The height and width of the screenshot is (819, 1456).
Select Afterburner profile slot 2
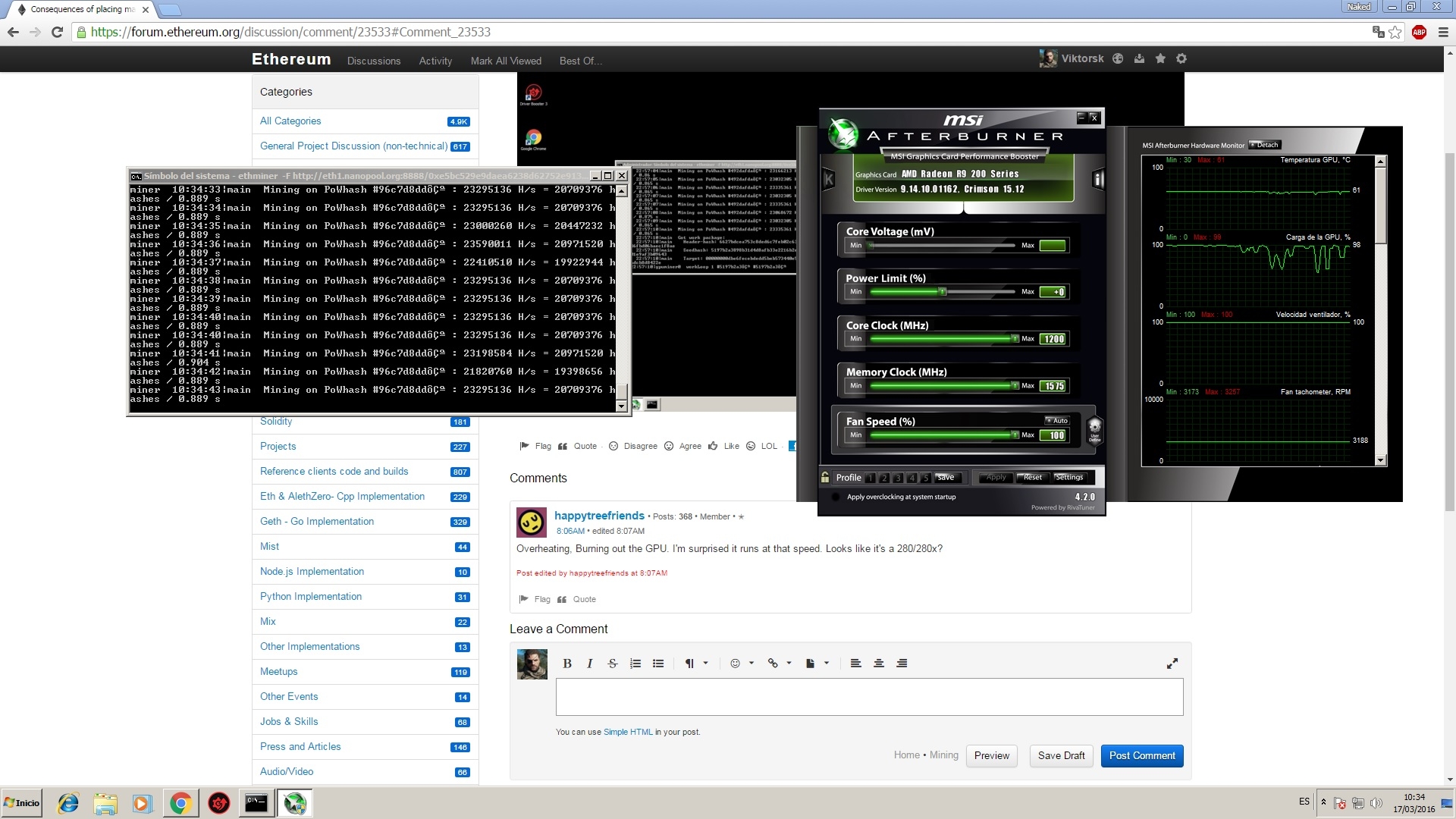click(x=884, y=478)
